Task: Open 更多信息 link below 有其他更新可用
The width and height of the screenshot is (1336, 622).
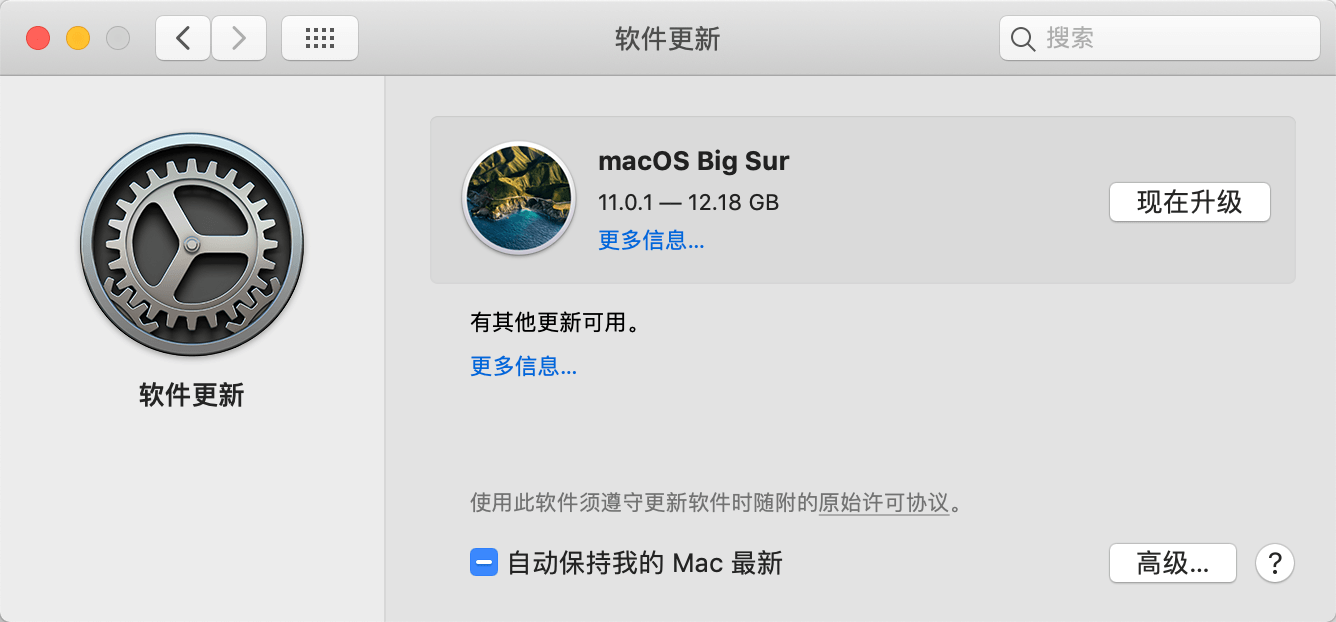Action: click(x=523, y=366)
